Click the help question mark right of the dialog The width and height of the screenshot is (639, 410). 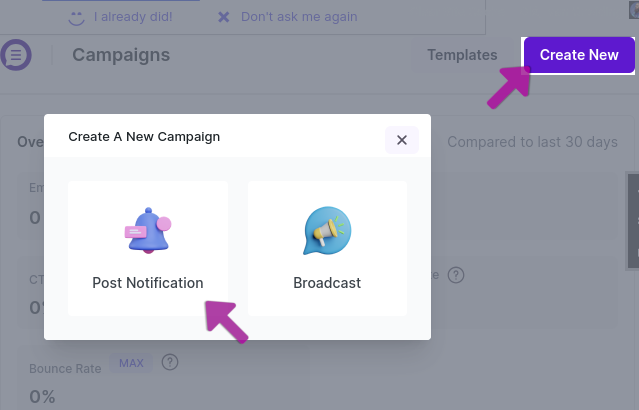click(x=456, y=275)
